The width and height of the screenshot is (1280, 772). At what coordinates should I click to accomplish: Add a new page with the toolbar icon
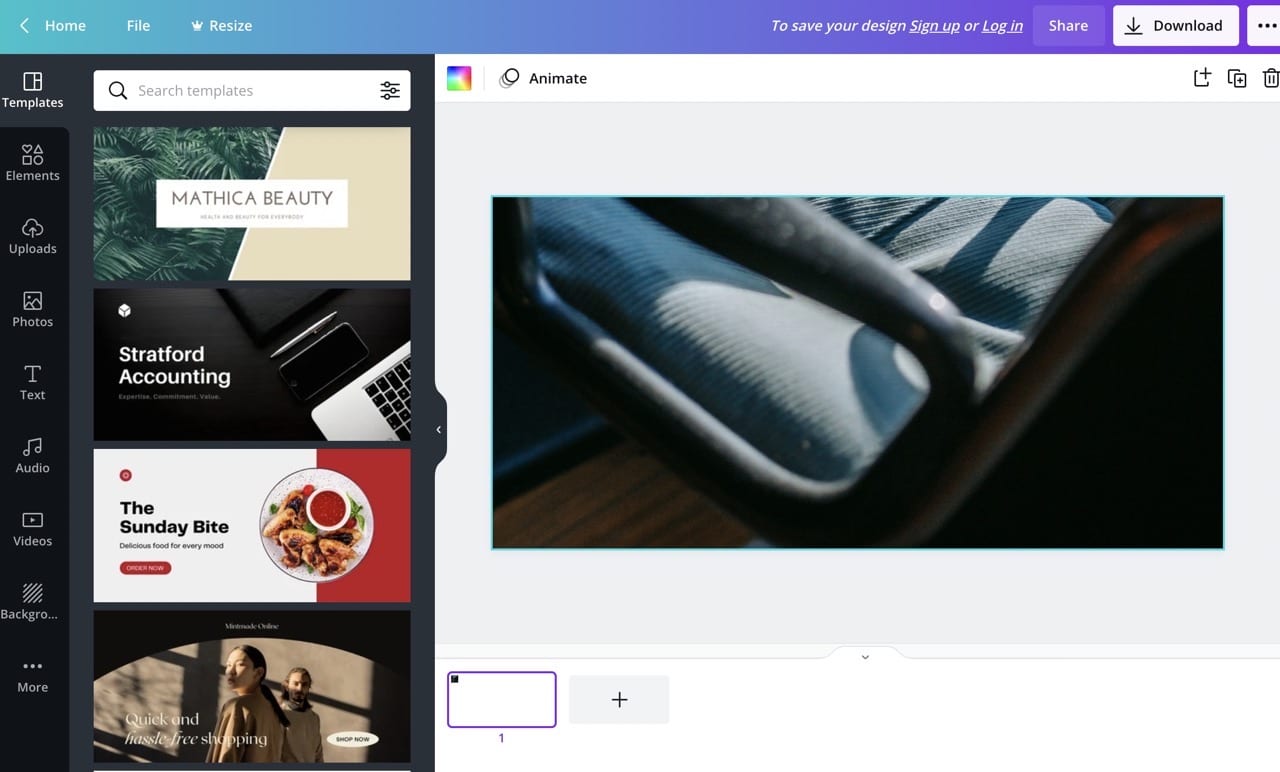[1202, 78]
